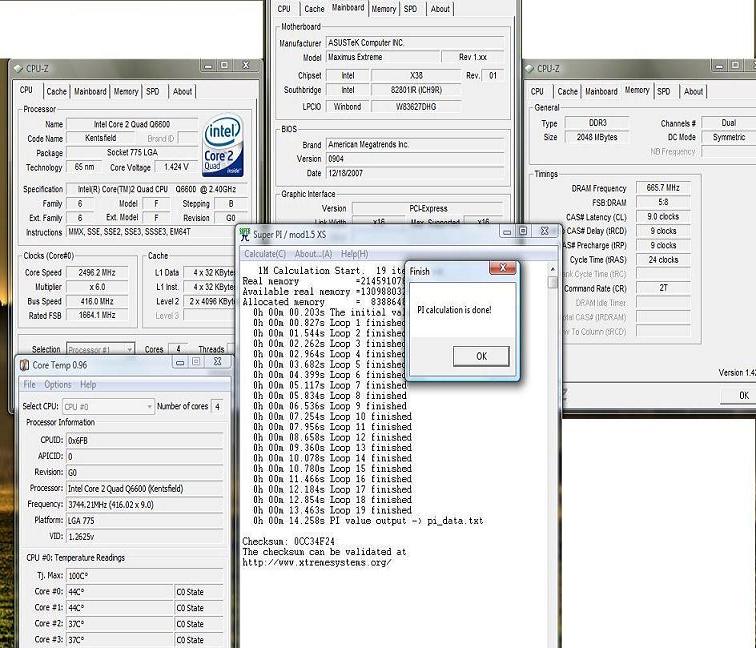Click the CPU-Z app icon in left window title

pyautogui.click(x=18, y=68)
